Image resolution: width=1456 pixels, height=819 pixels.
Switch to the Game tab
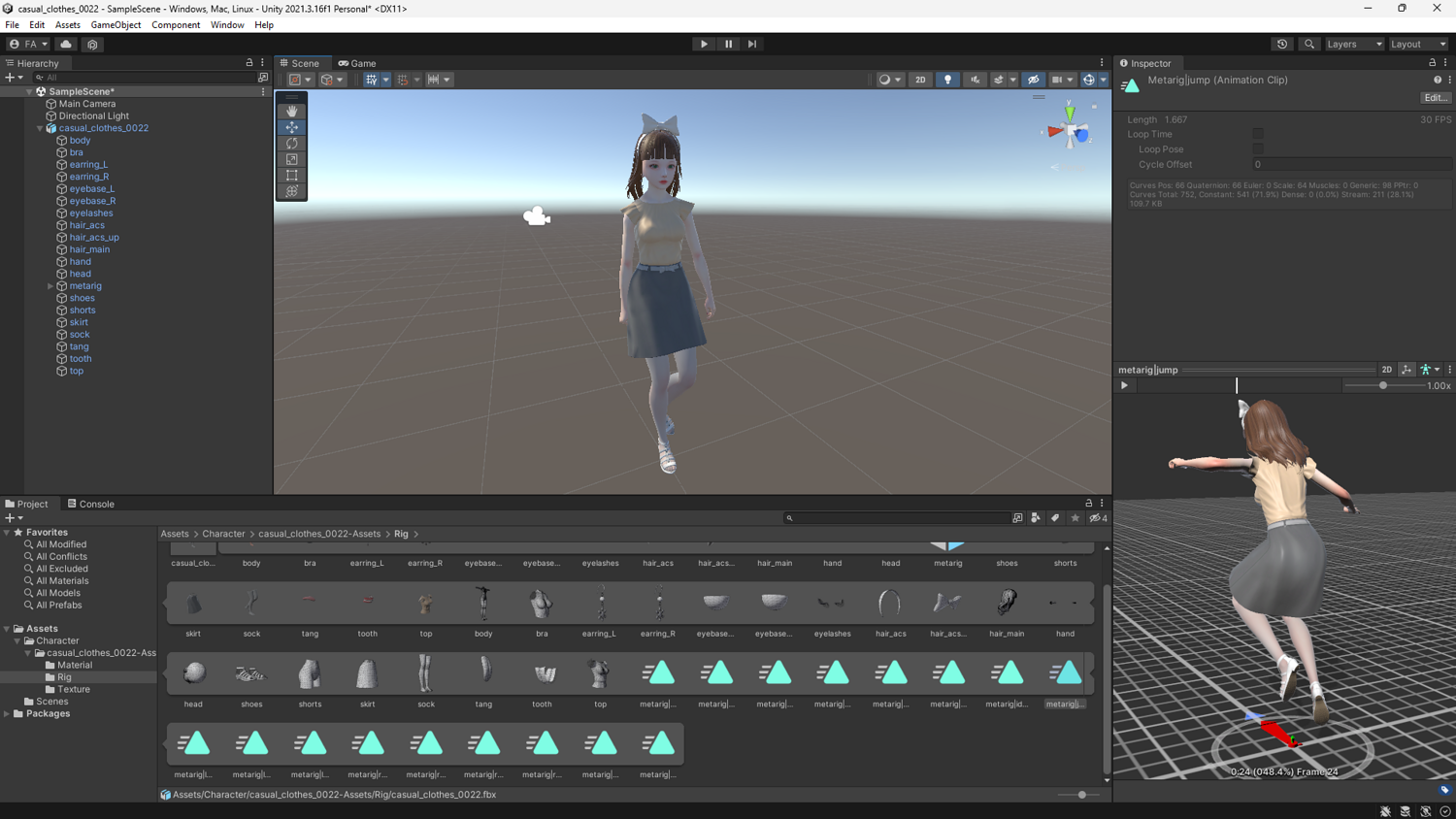pyautogui.click(x=357, y=63)
